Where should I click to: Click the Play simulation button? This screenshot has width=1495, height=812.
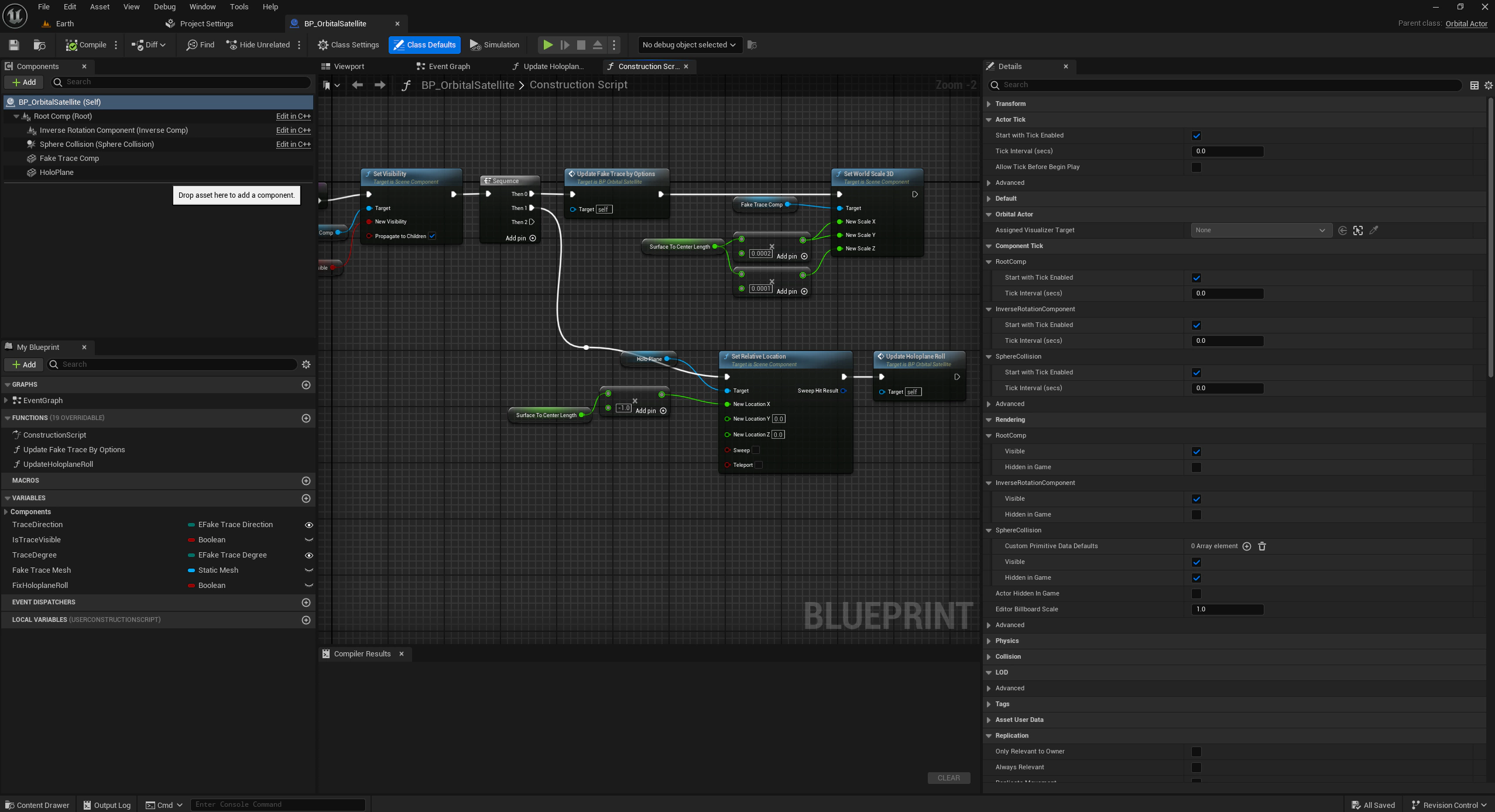(547, 45)
